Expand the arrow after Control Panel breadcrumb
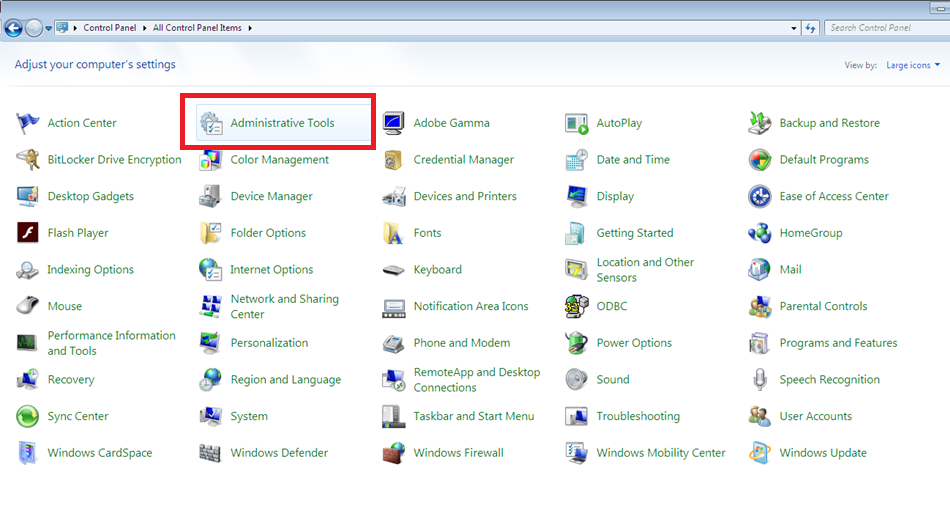 (145, 28)
